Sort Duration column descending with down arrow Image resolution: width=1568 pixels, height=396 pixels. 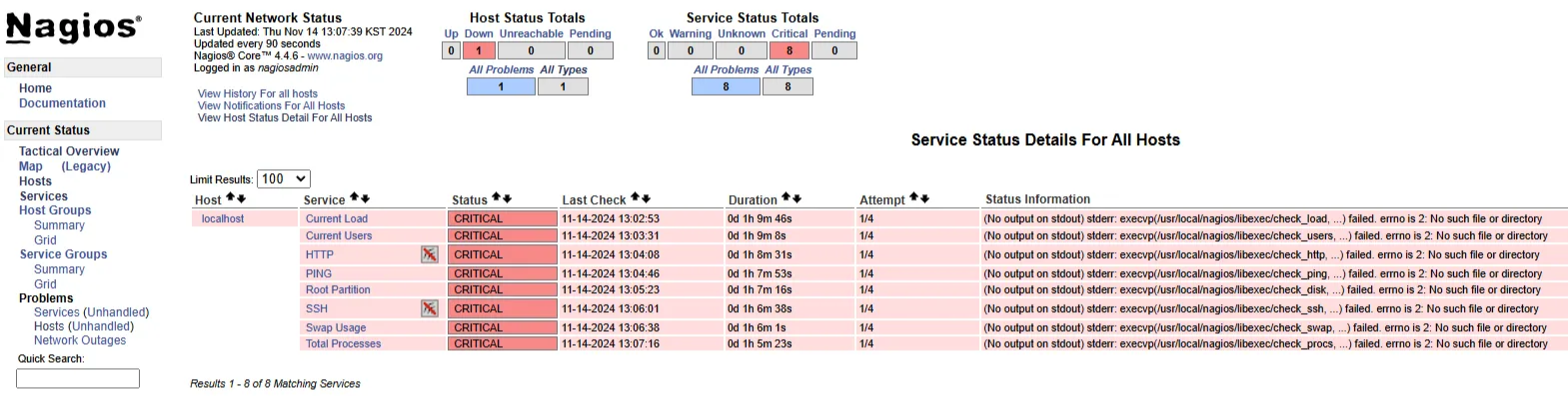[x=796, y=198]
